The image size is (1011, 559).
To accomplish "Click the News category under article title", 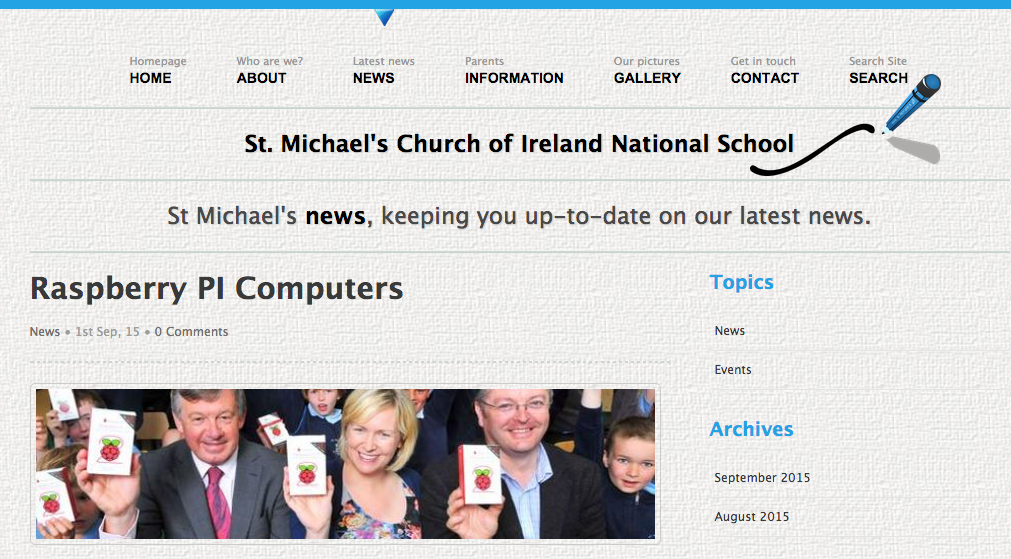I will pos(44,331).
